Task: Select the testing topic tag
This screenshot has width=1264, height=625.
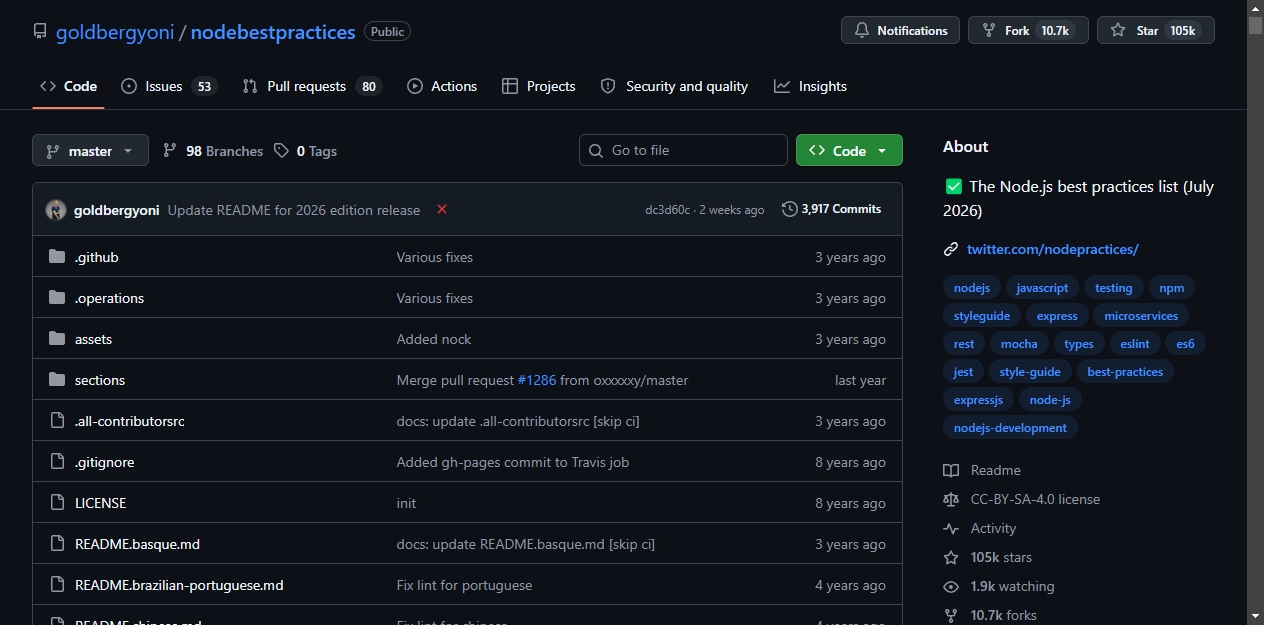Action: 1113,288
